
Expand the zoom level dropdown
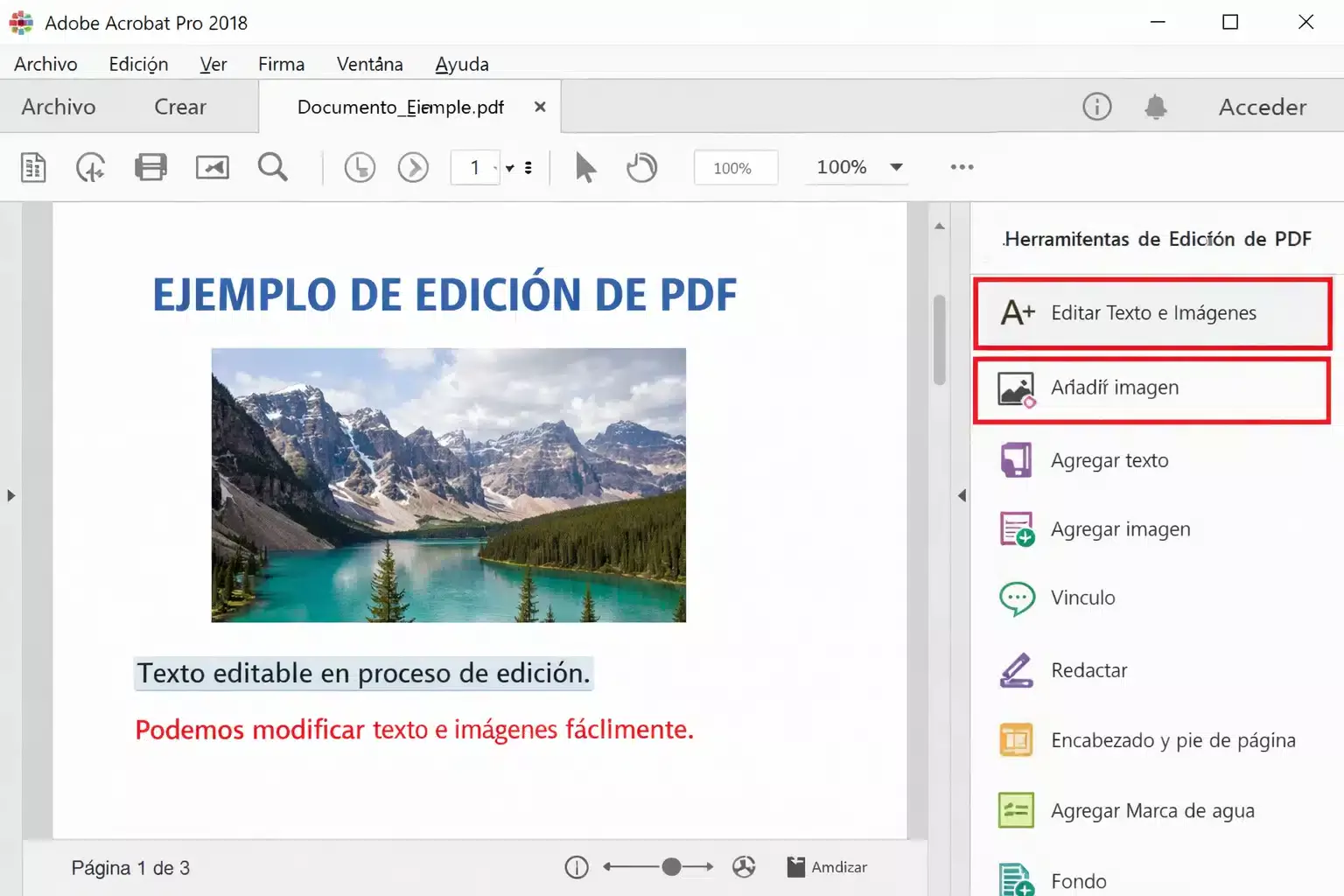click(x=896, y=167)
